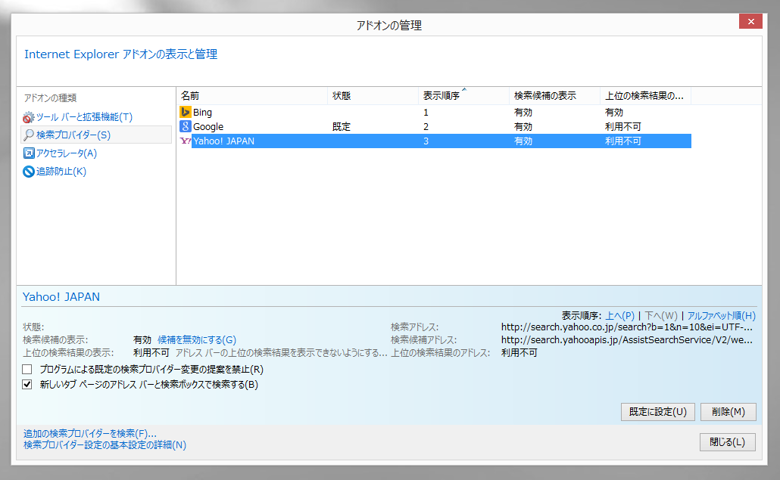Click the search.yahooapis.jp suggestion address URL
The width and height of the screenshot is (780, 480).
point(627,340)
